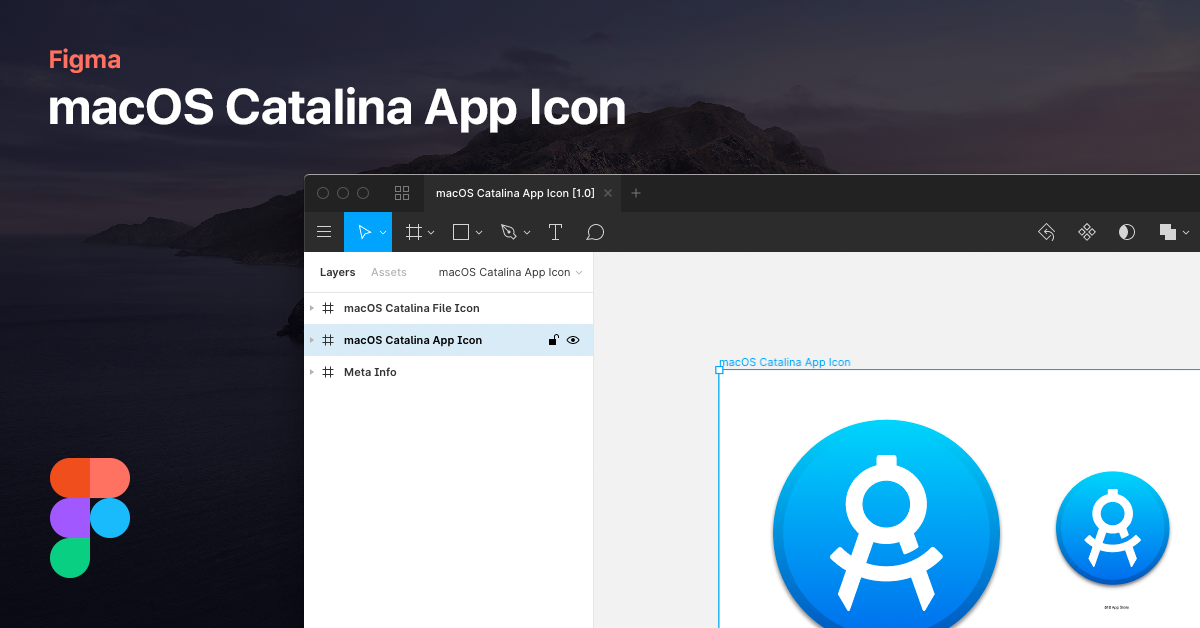Open the file browser grid icon
Viewport: 1200px width, 628px height.
402,193
